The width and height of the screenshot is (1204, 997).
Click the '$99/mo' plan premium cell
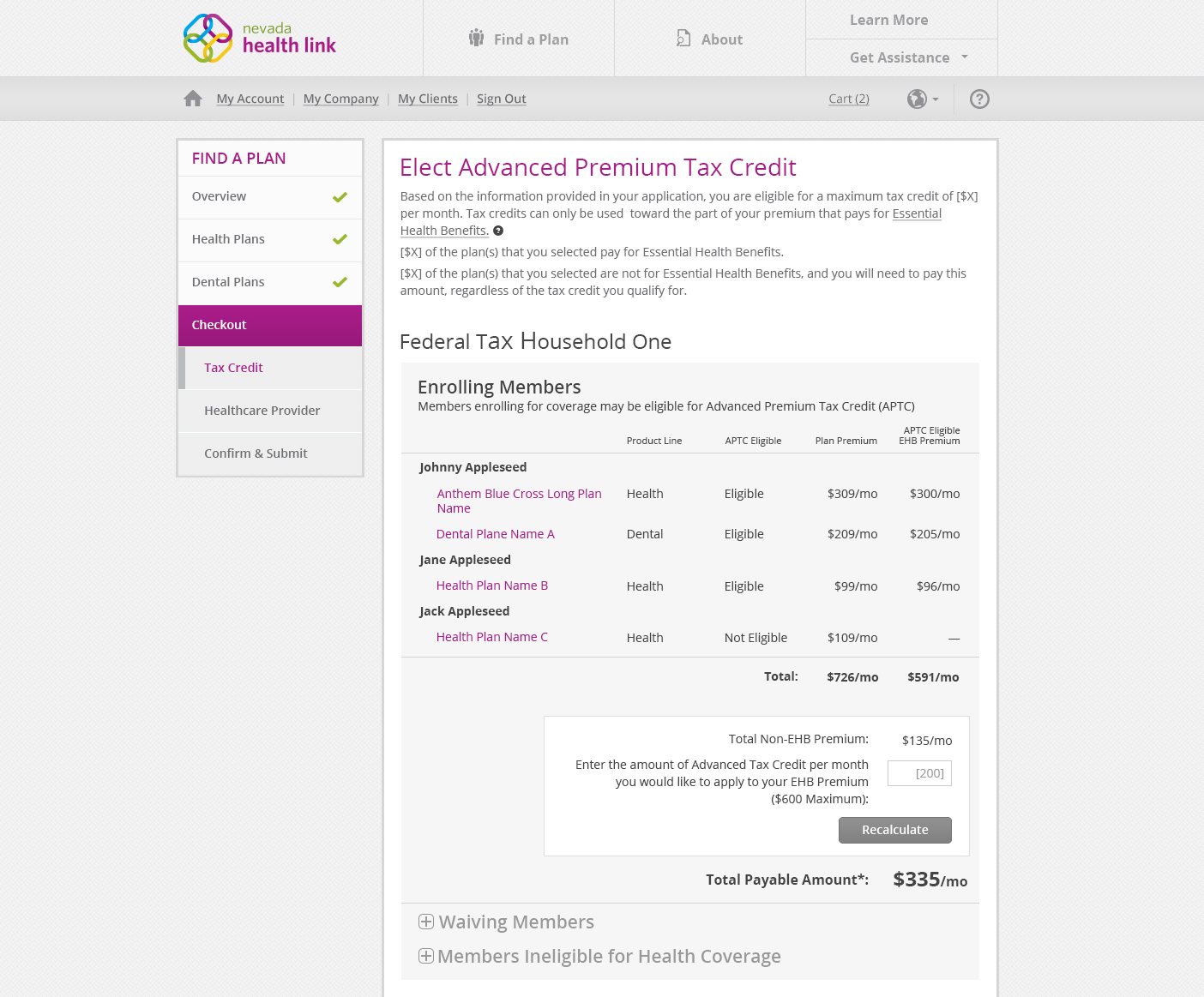[856, 586]
